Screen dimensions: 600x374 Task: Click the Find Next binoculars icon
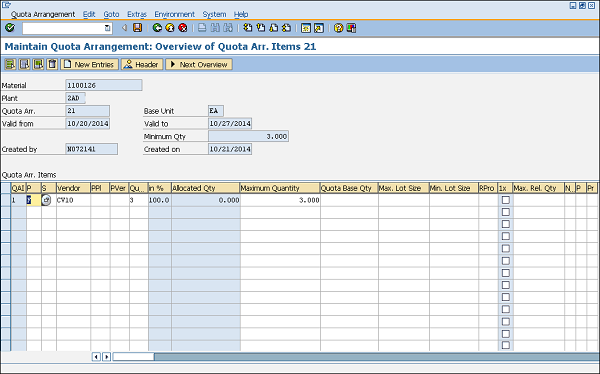228,28
